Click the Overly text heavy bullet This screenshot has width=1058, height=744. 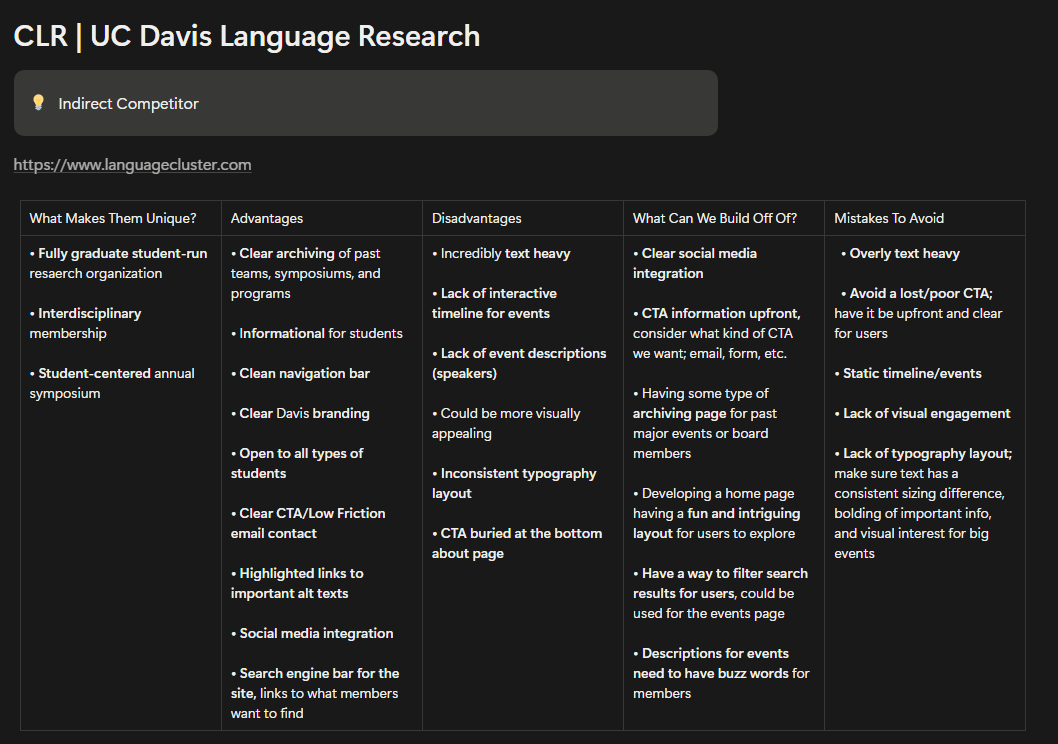click(900, 253)
